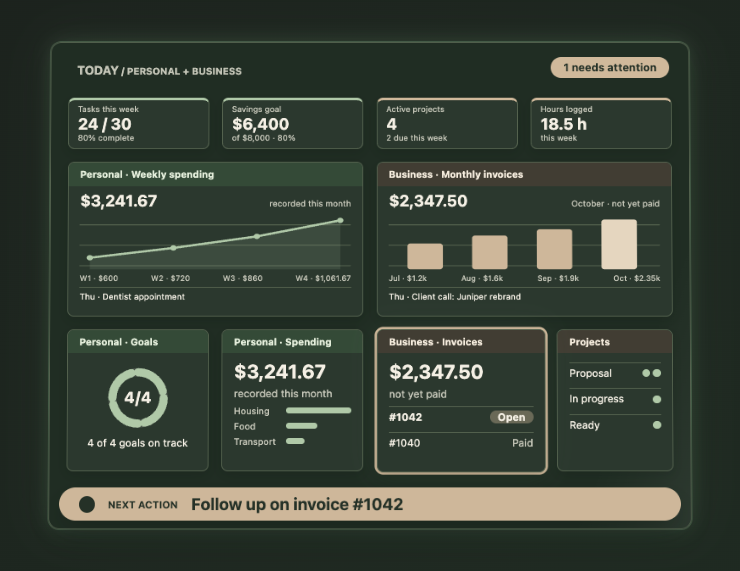Click the W4 data point on spending line
740x571 pixels.
[x=340, y=220]
